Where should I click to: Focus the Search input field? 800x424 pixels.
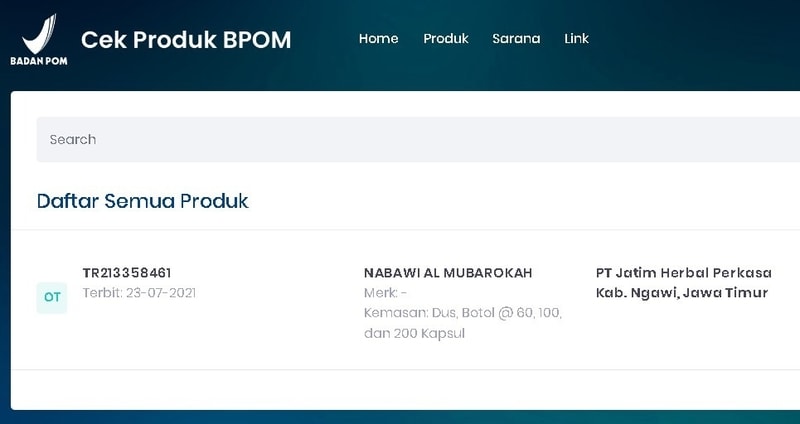(x=418, y=139)
